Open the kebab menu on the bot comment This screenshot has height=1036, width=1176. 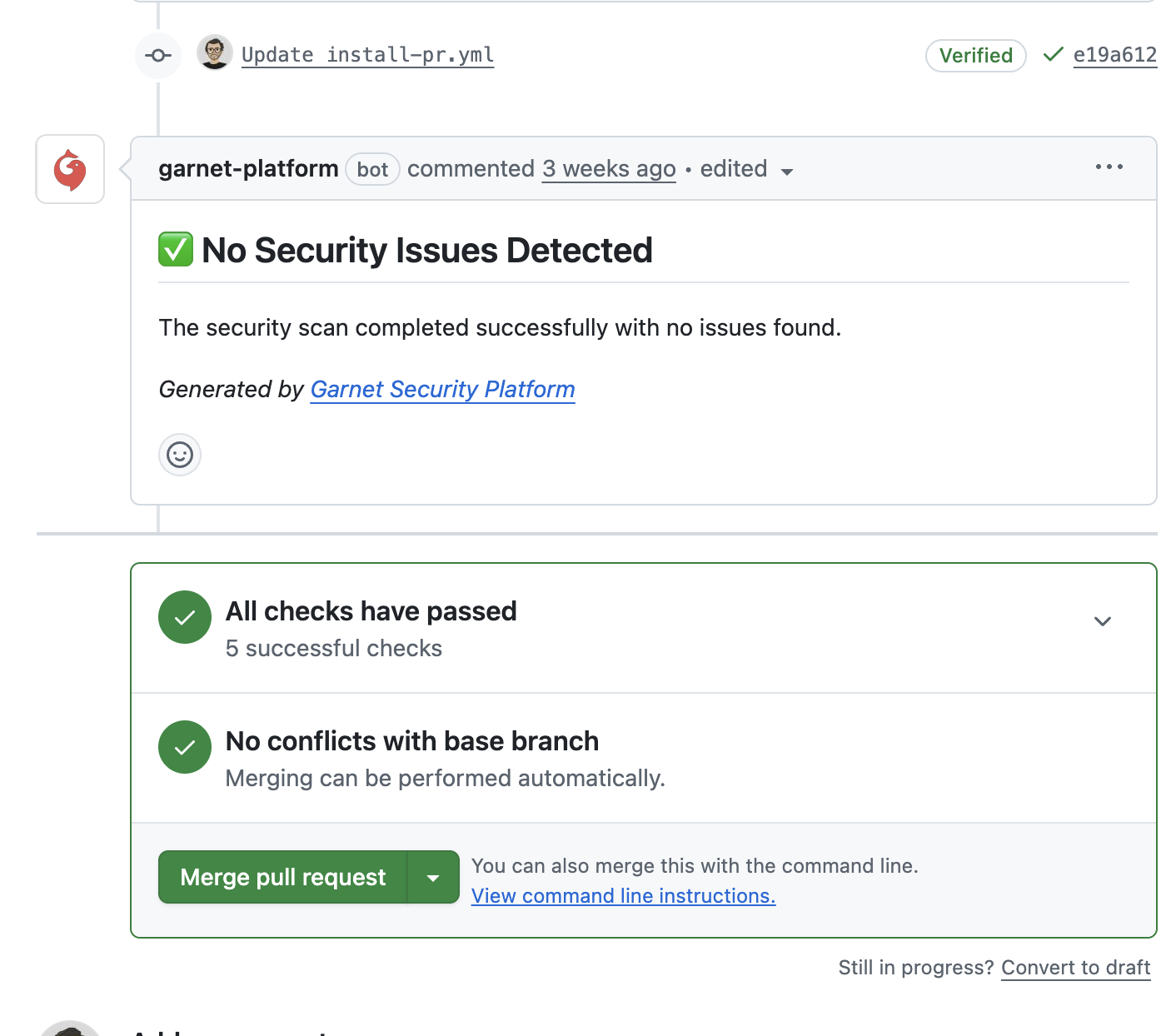tap(1109, 167)
